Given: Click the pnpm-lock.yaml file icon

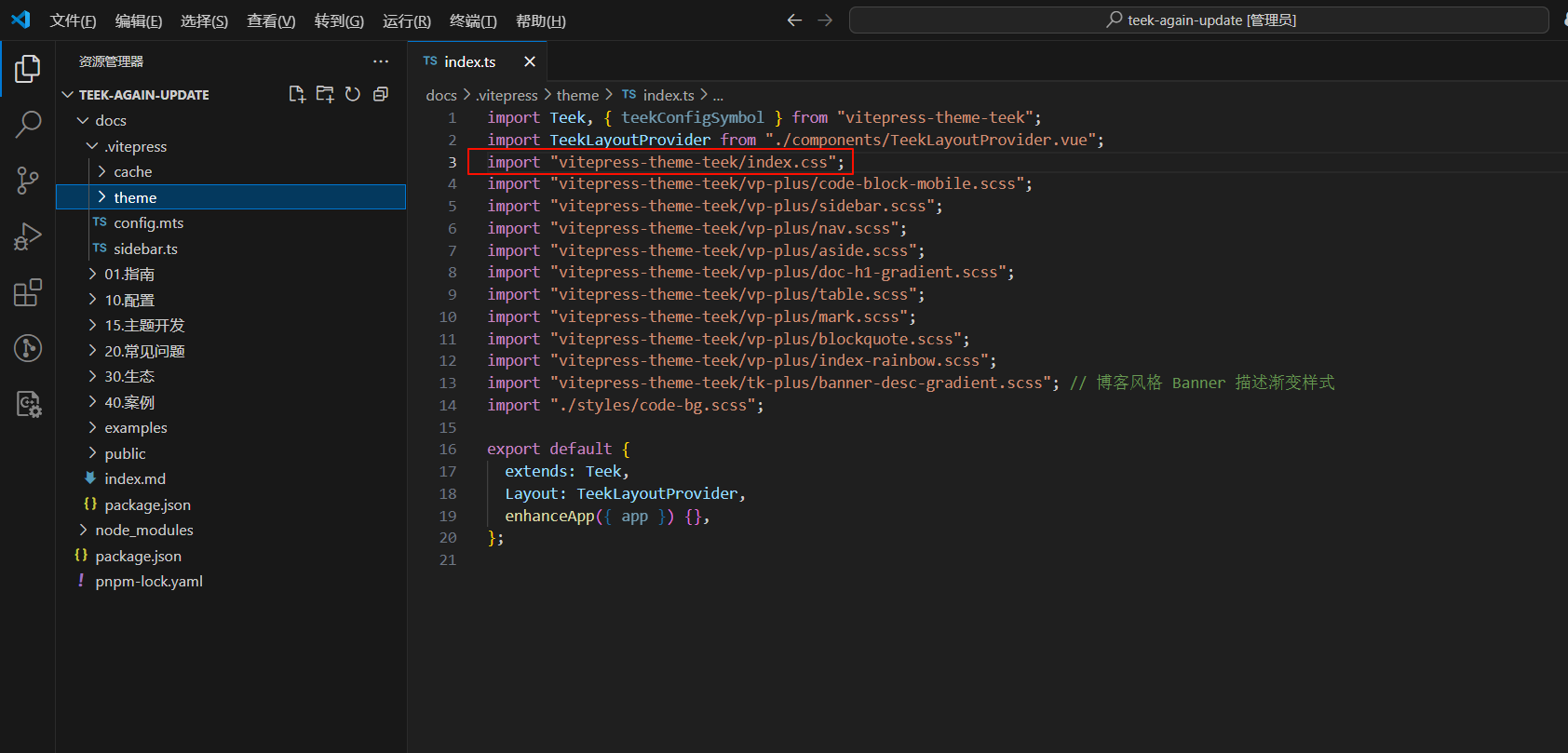Looking at the screenshot, I should point(81,581).
